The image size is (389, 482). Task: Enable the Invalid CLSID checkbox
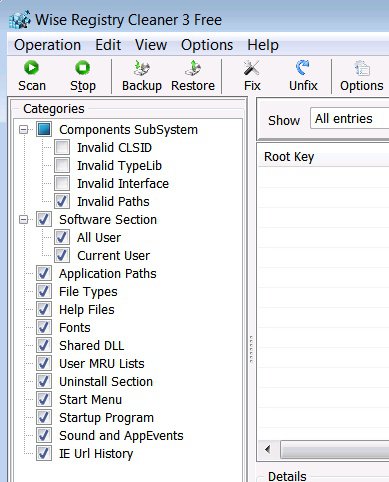click(x=62, y=147)
